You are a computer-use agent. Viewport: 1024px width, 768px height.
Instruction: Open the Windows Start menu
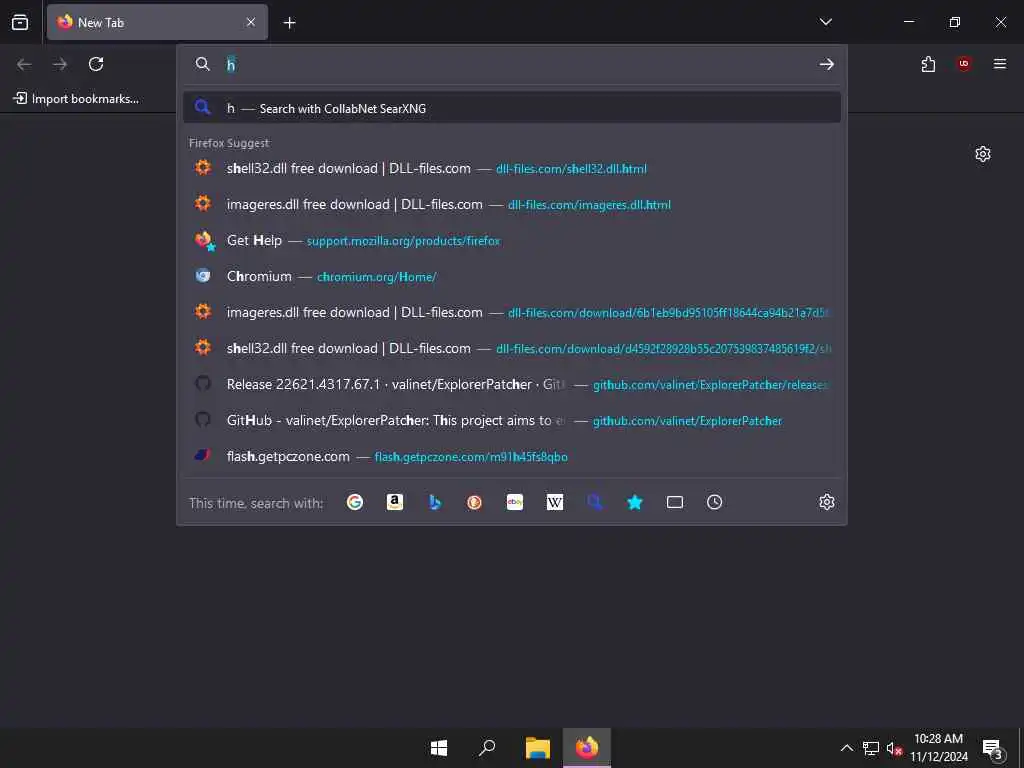(439, 748)
